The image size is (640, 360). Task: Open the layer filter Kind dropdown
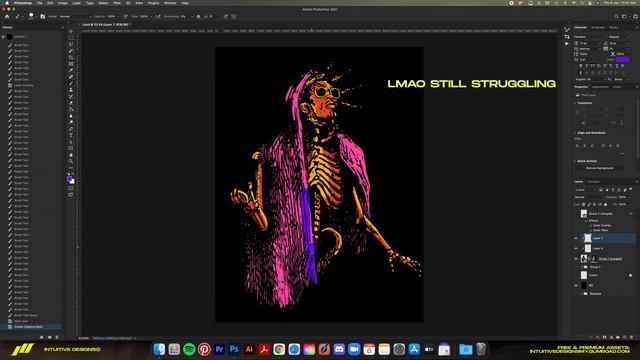[585, 190]
